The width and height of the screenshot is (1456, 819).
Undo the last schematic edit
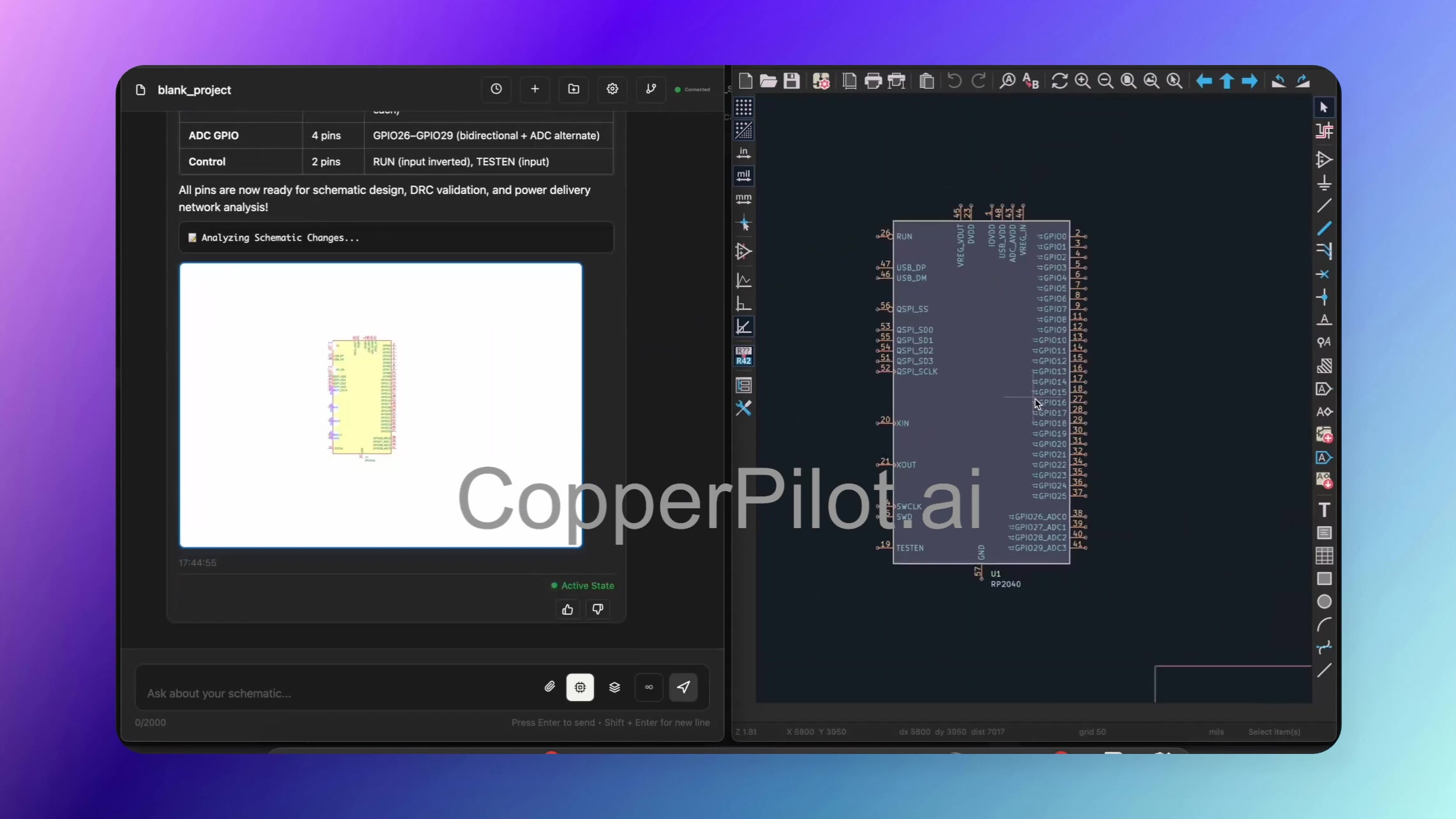955,81
